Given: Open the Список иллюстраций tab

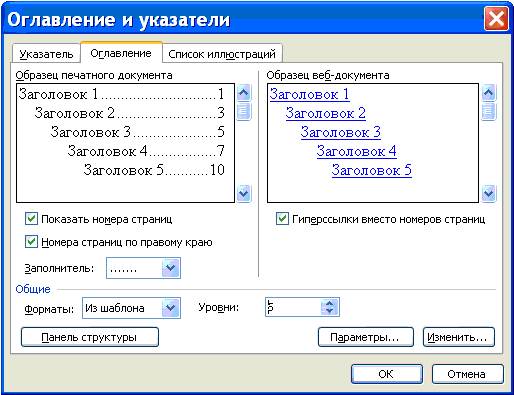Looking at the screenshot, I should coord(222,54).
